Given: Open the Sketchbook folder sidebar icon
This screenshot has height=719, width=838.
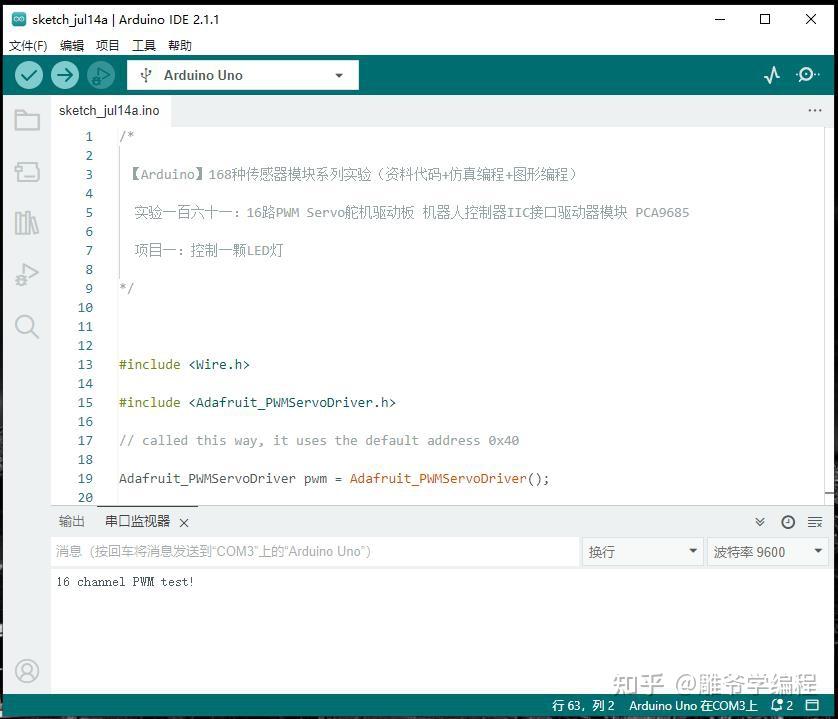Looking at the screenshot, I should [27, 120].
